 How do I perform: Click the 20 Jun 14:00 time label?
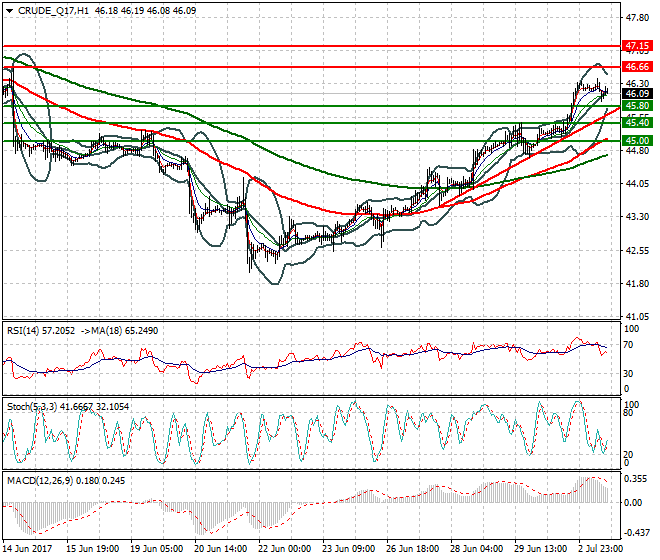(x=221, y=549)
